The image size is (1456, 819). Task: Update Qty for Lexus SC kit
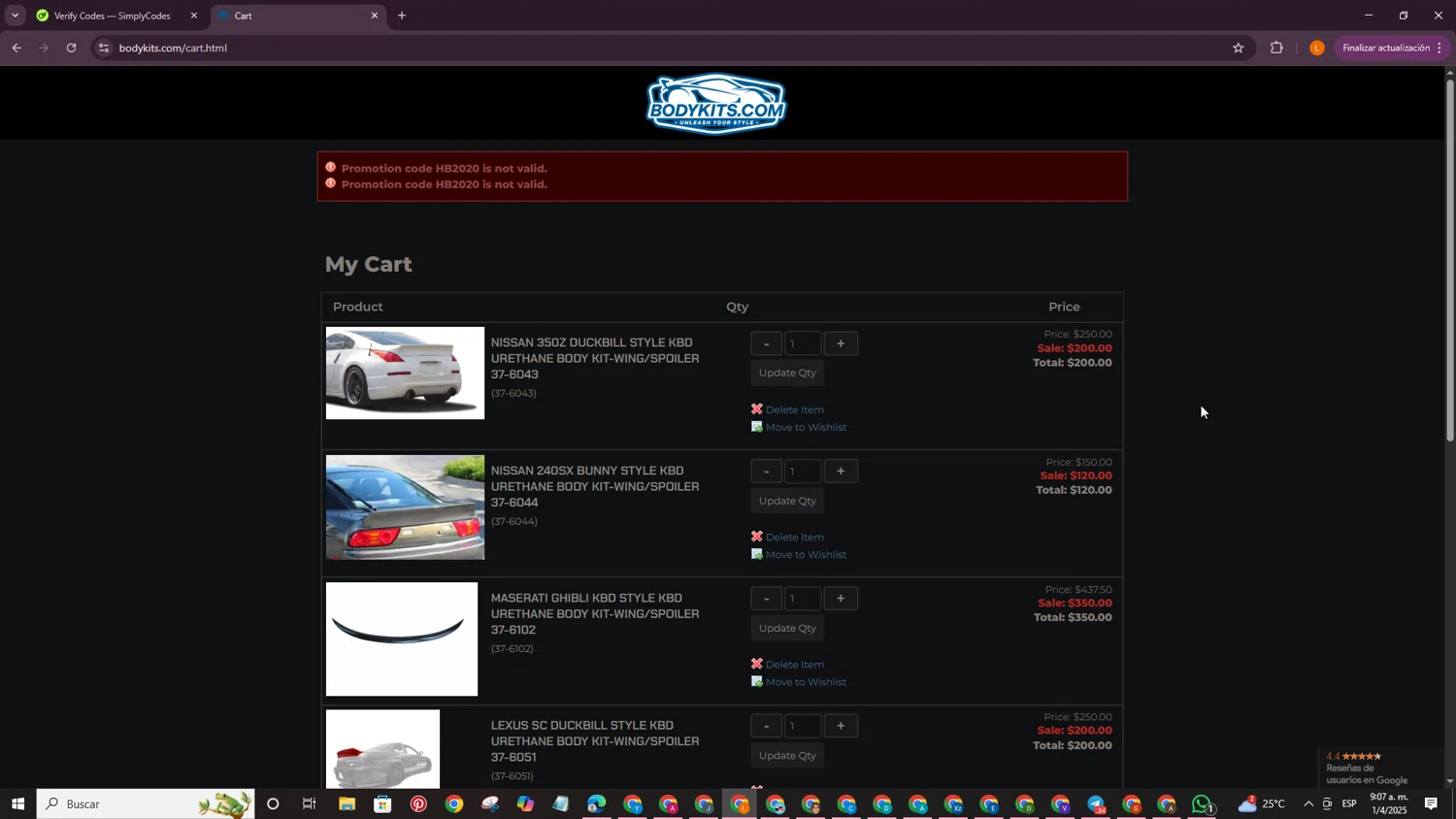[787, 755]
